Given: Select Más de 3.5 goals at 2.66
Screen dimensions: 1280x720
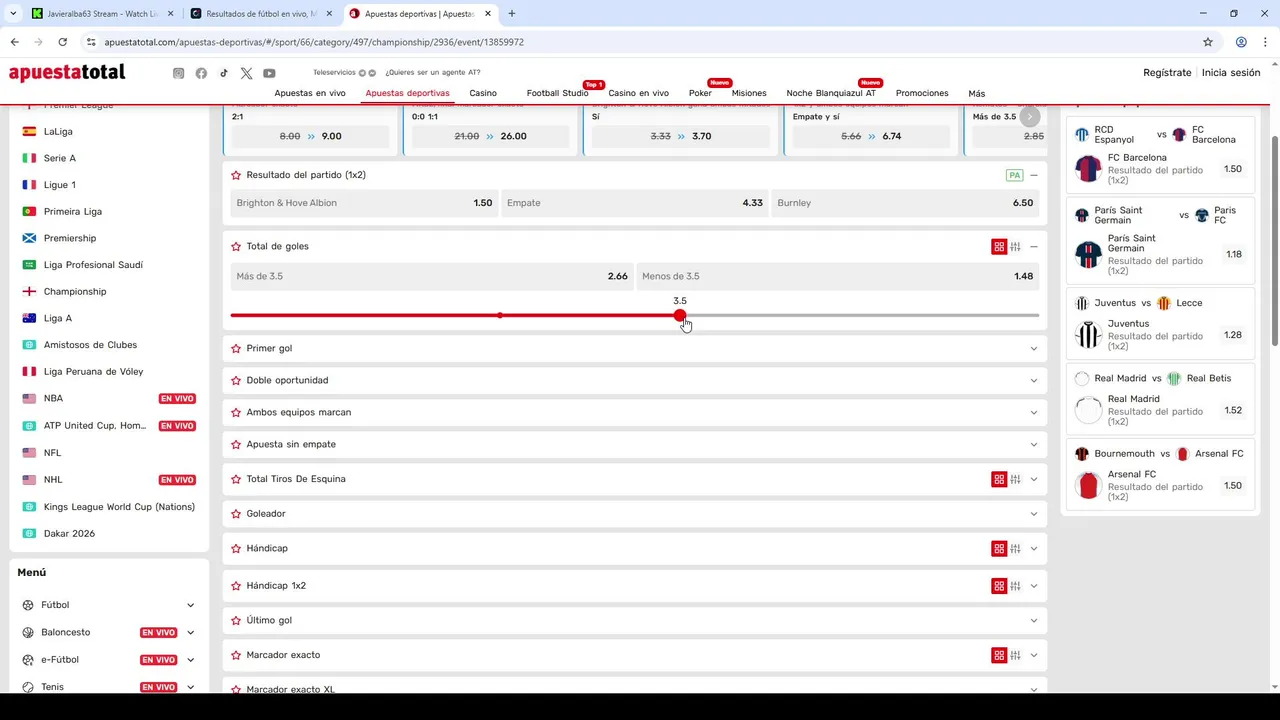Looking at the screenshot, I should tap(432, 276).
